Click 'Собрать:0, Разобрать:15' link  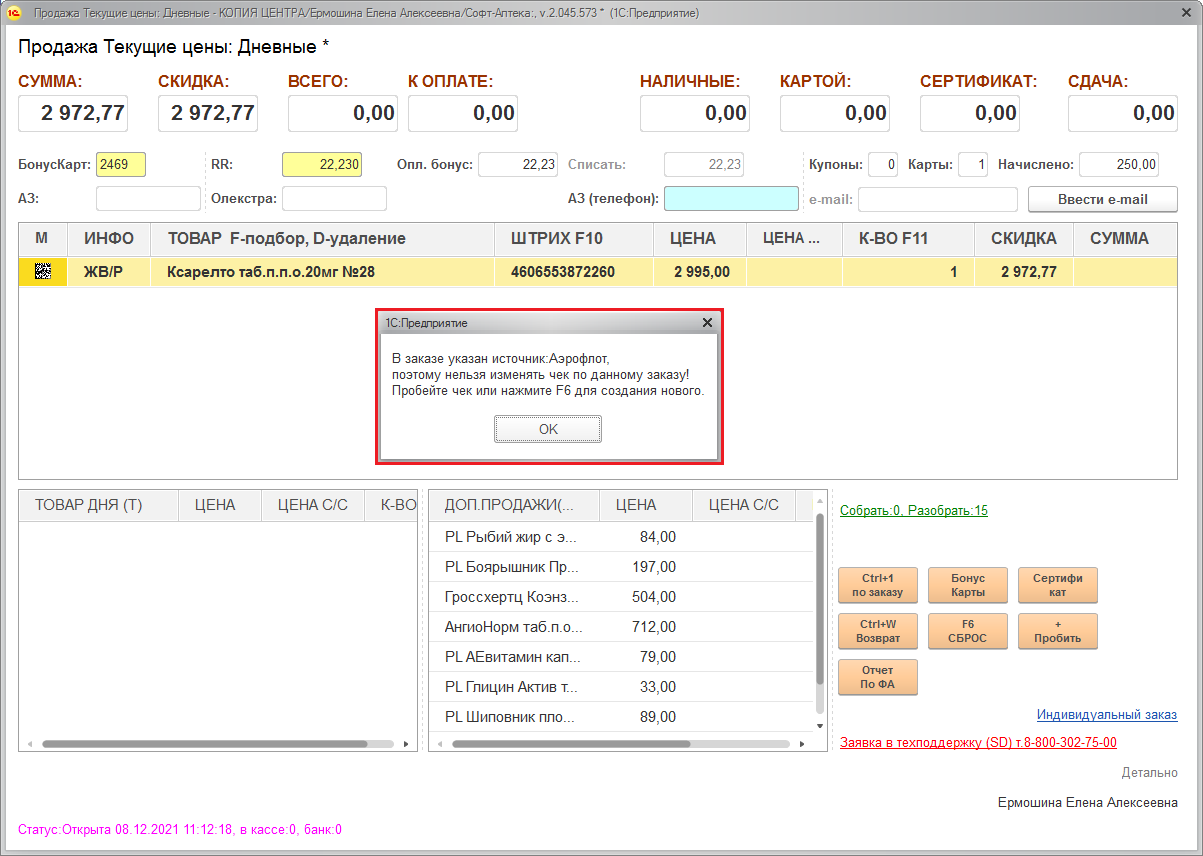pos(913,511)
